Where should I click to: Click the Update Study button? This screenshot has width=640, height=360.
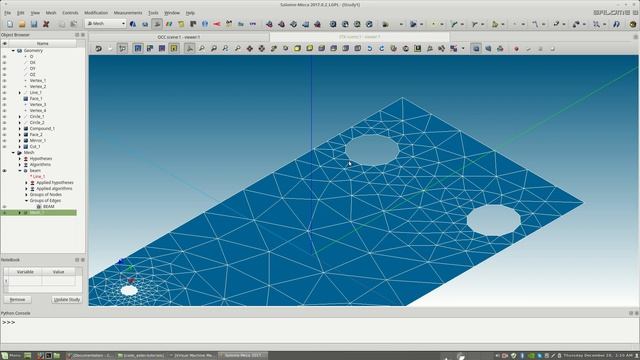[x=67, y=300]
